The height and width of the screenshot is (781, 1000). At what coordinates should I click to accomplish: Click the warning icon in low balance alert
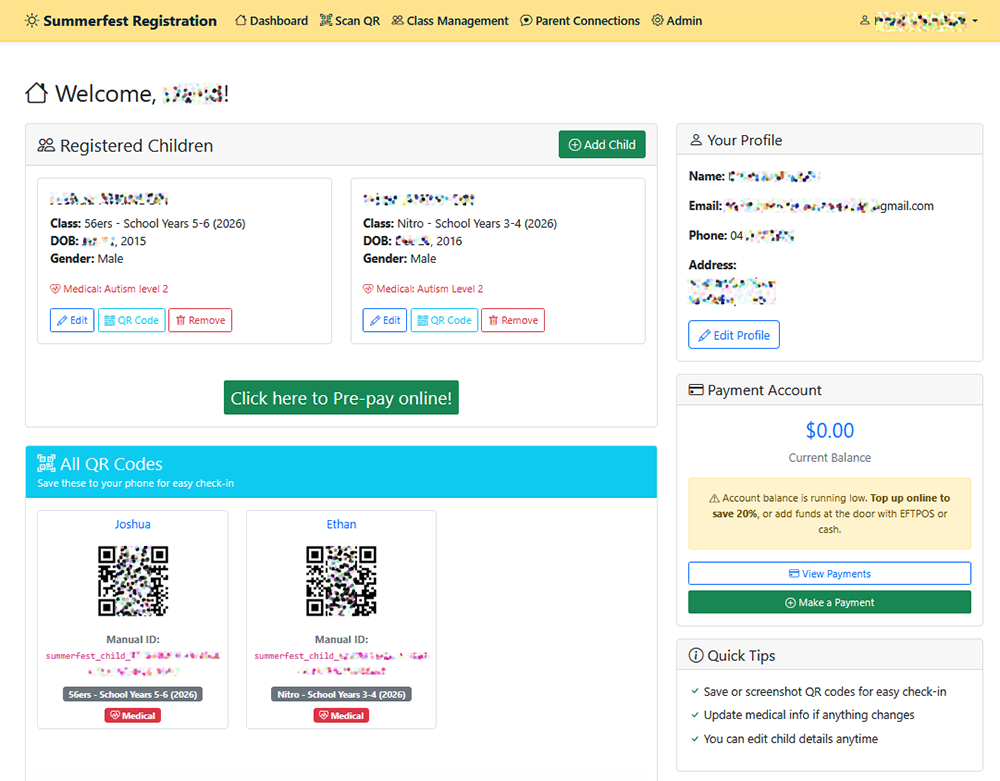click(x=714, y=499)
